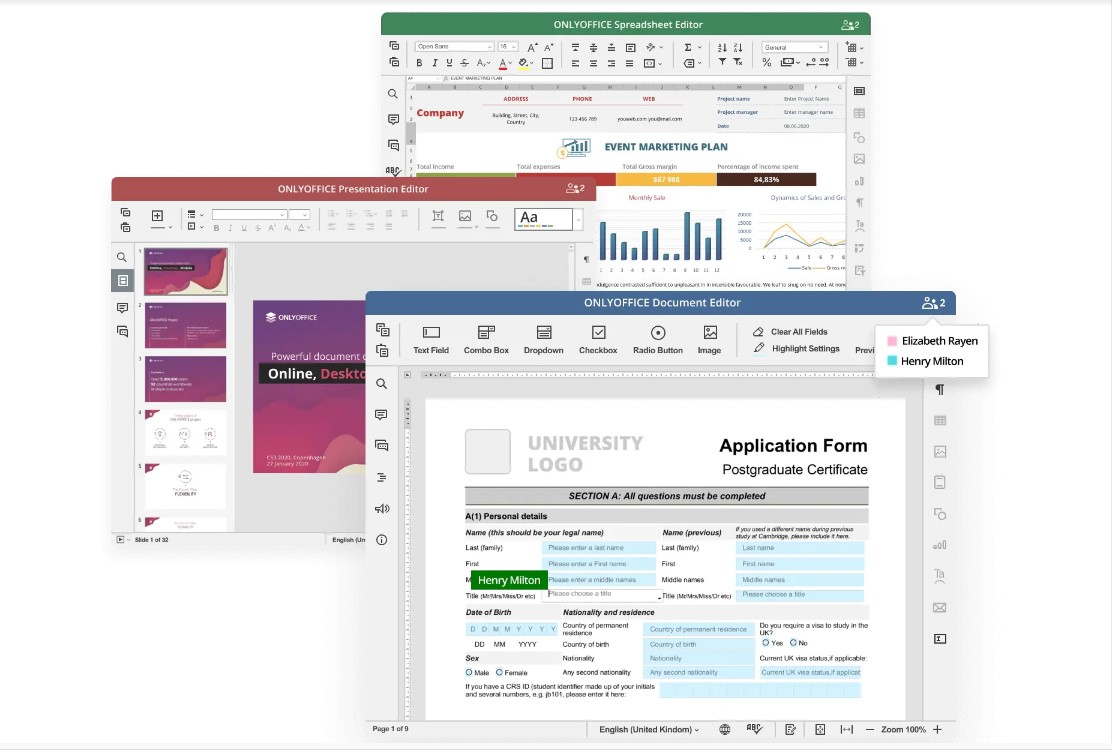This screenshot has height=750, width=1112.
Task: Click the 'Please enter a last name' field
Action: (599, 548)
